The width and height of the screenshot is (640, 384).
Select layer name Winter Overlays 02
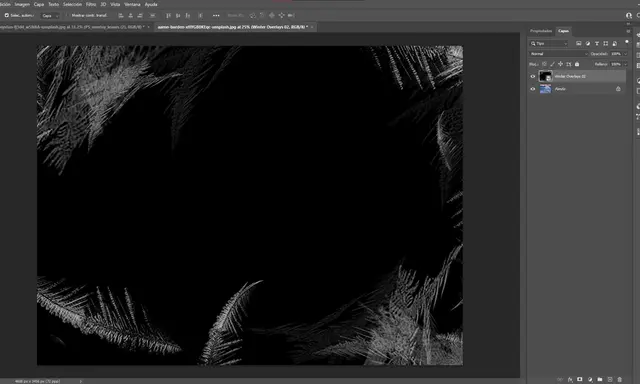coord(570,76)
